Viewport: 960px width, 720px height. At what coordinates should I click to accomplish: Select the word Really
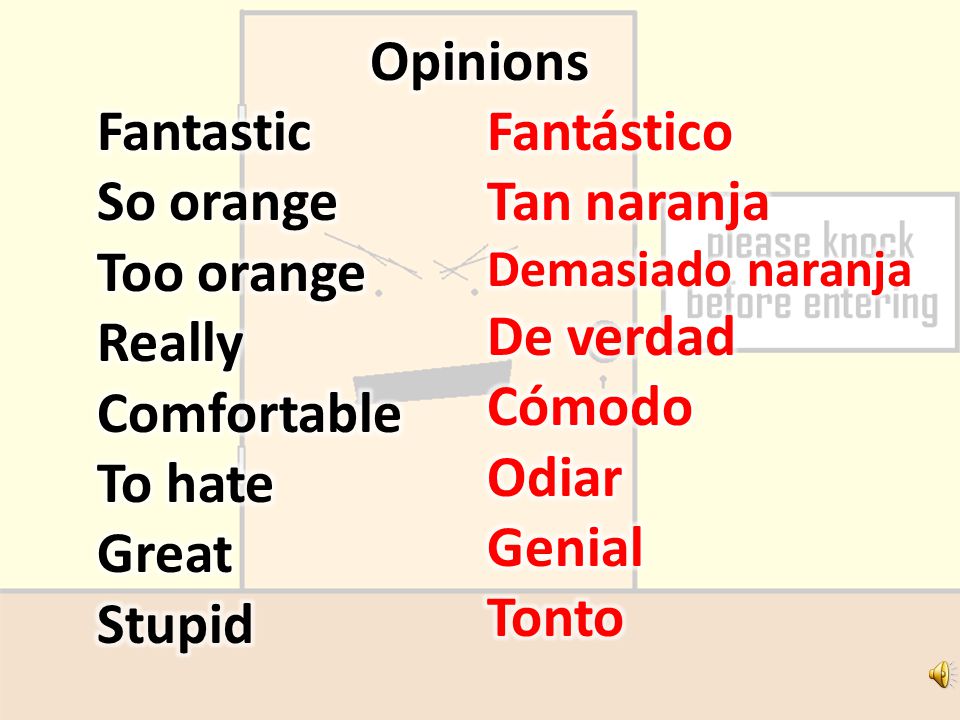pyautogui.click(x=171, y=345)
